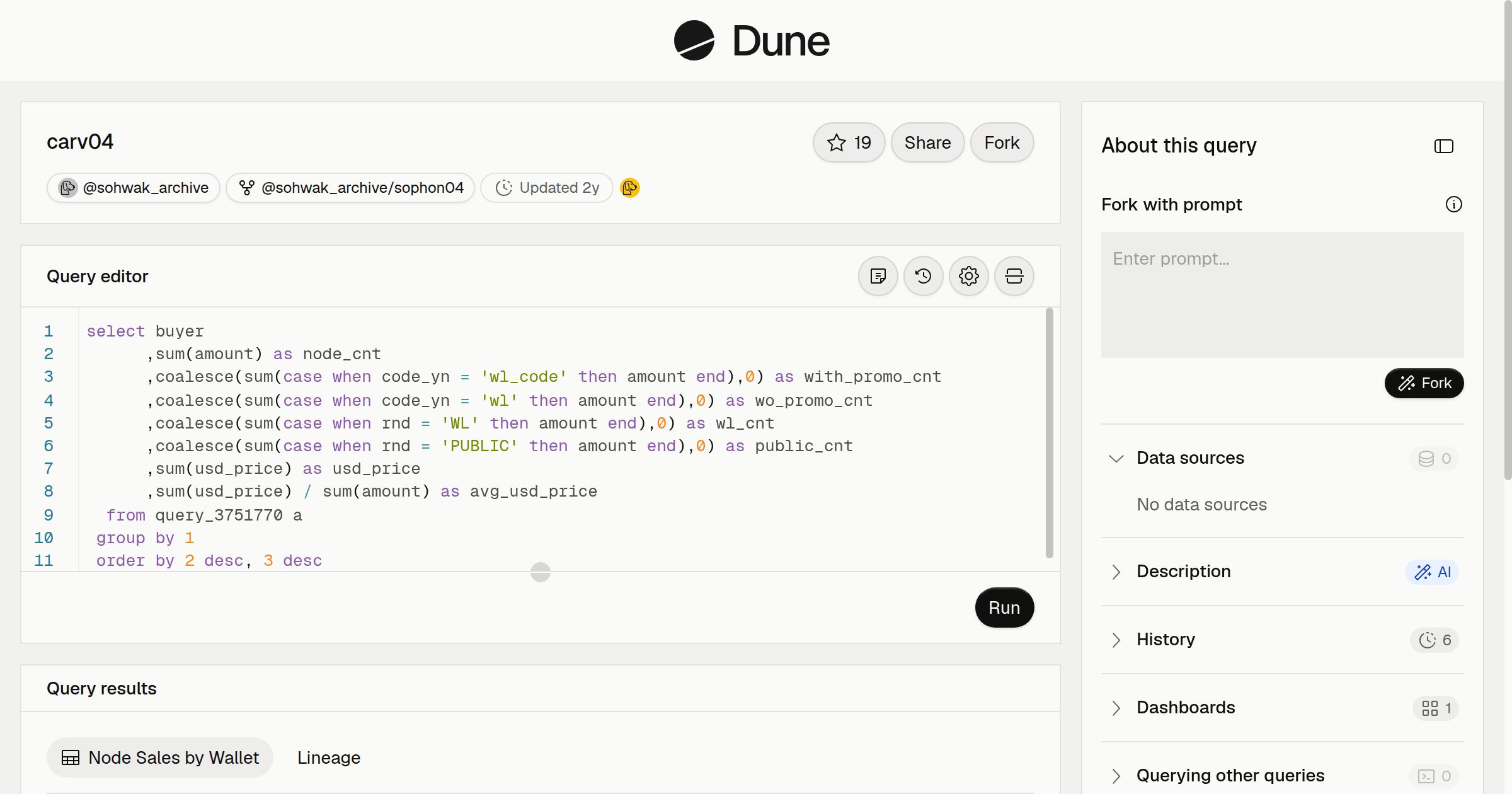The image size is (1512, 794).
Task: Generate description with AI badge
Action: tap(1432, 572)
